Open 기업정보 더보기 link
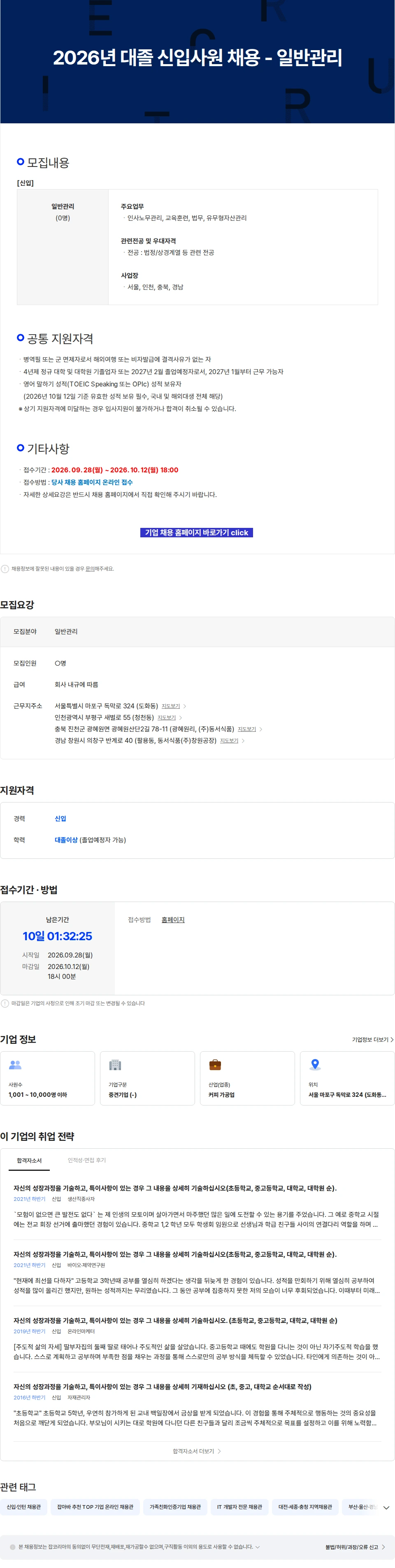This screenshot has width=395, height=1568. (372, 1040)
